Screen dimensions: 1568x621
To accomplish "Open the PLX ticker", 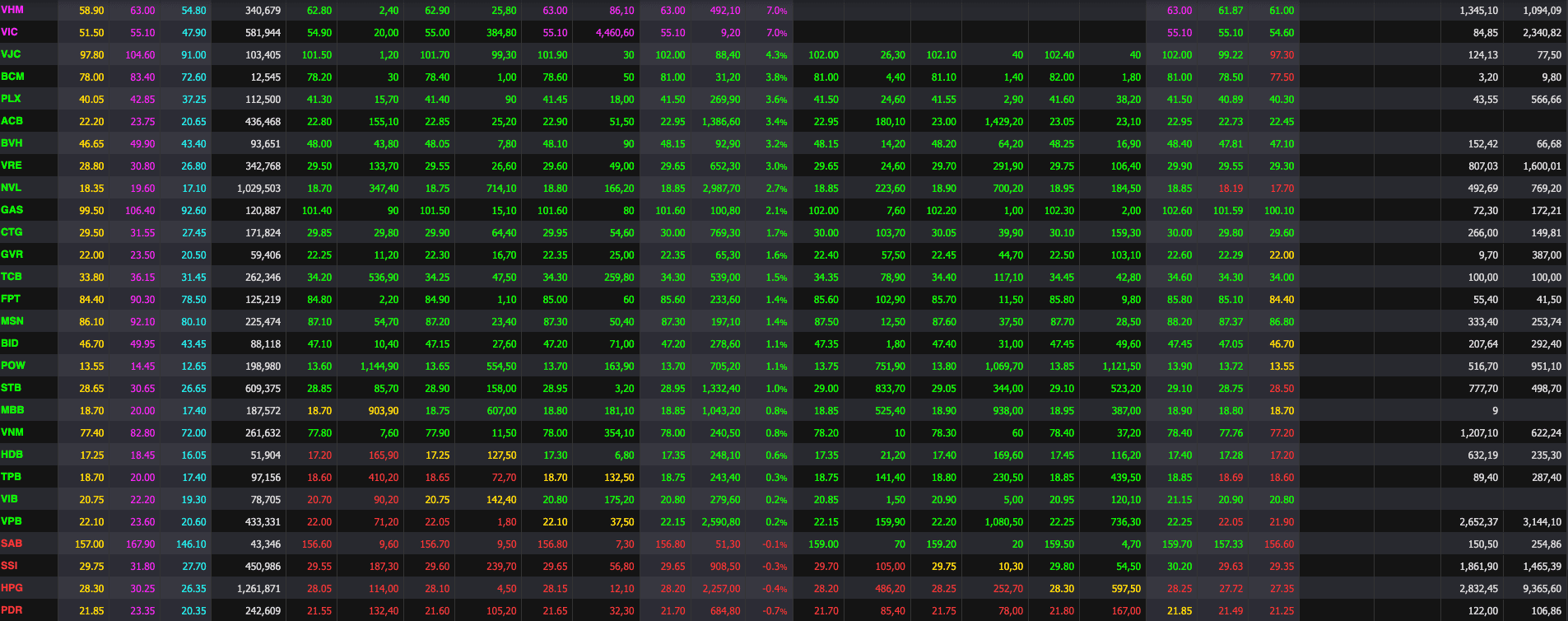I will (x=12, y=99).
